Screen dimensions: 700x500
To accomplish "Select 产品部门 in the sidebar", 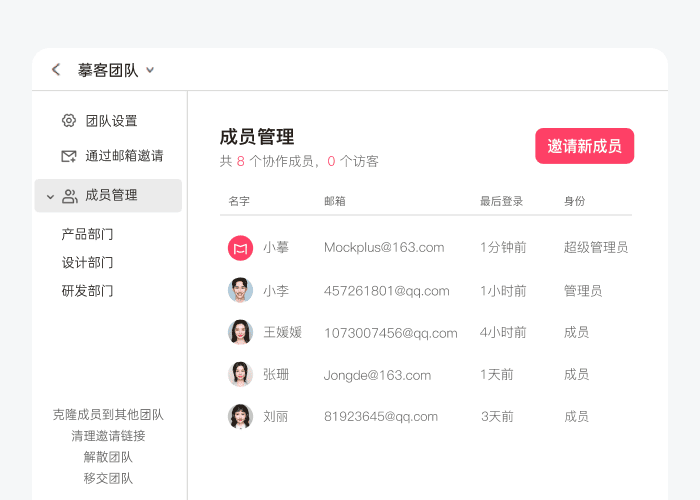I will [x=87, y=234].
